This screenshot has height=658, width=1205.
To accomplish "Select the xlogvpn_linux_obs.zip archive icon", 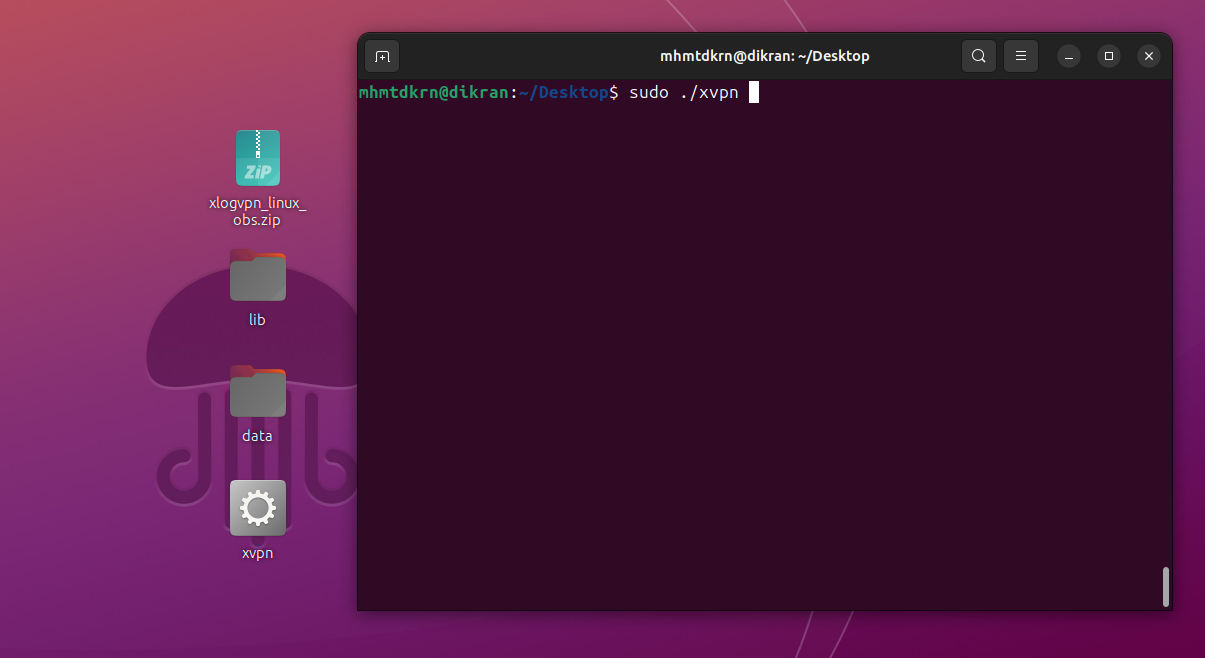I will click(257, 158).
